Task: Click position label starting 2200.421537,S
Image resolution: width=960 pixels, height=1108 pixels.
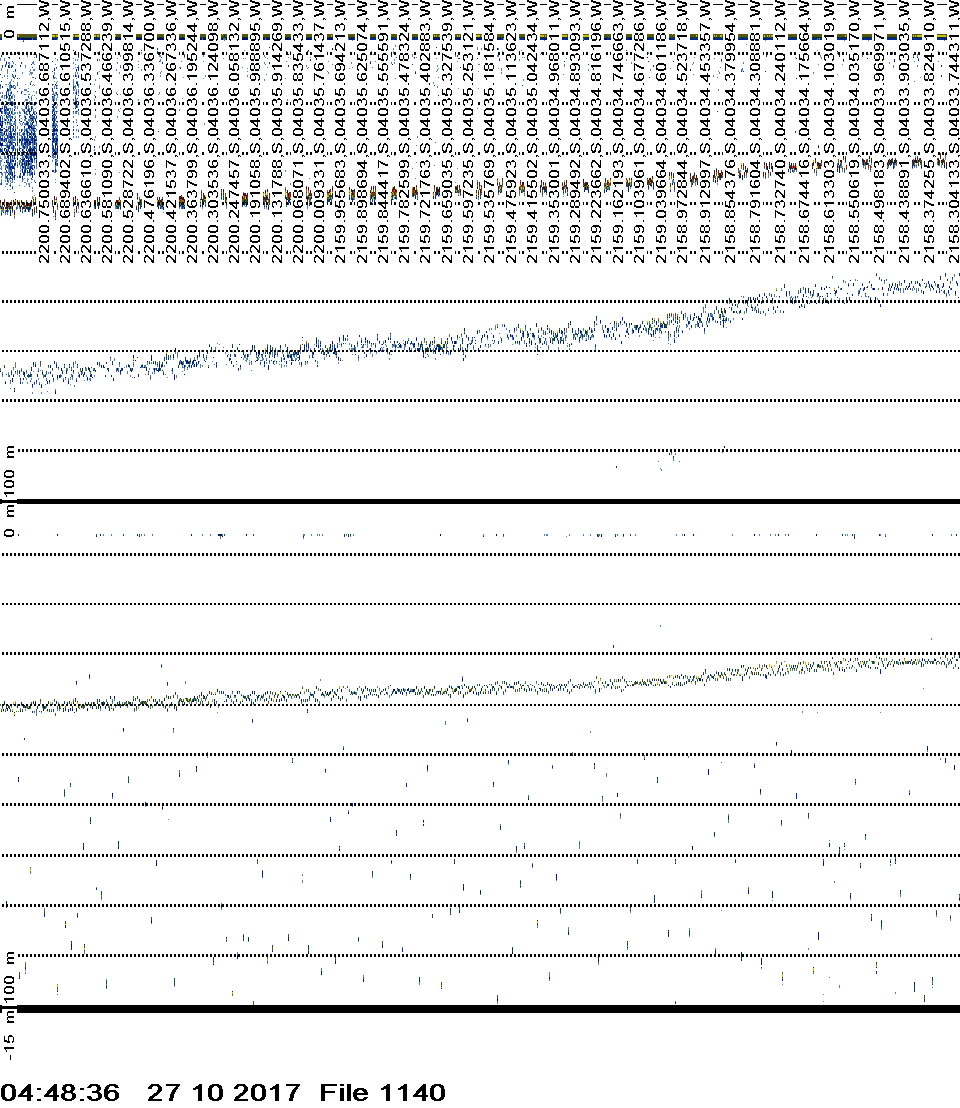Action: click(171, 131)
